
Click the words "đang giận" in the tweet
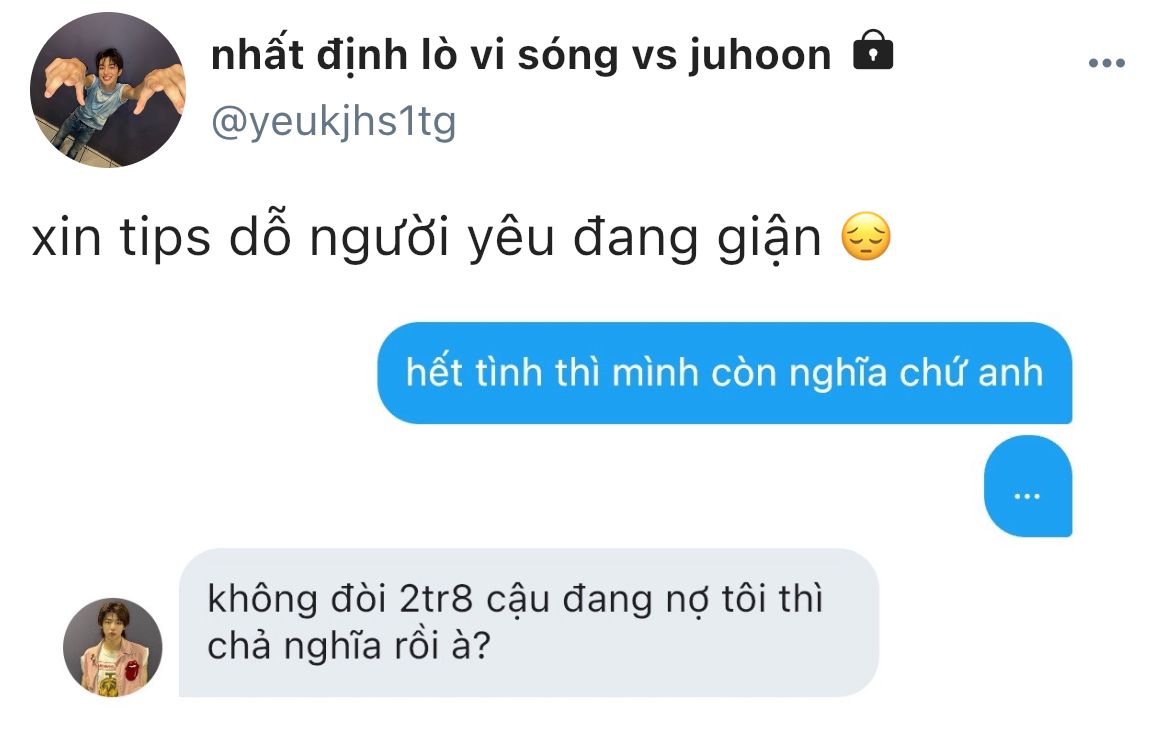697,238
